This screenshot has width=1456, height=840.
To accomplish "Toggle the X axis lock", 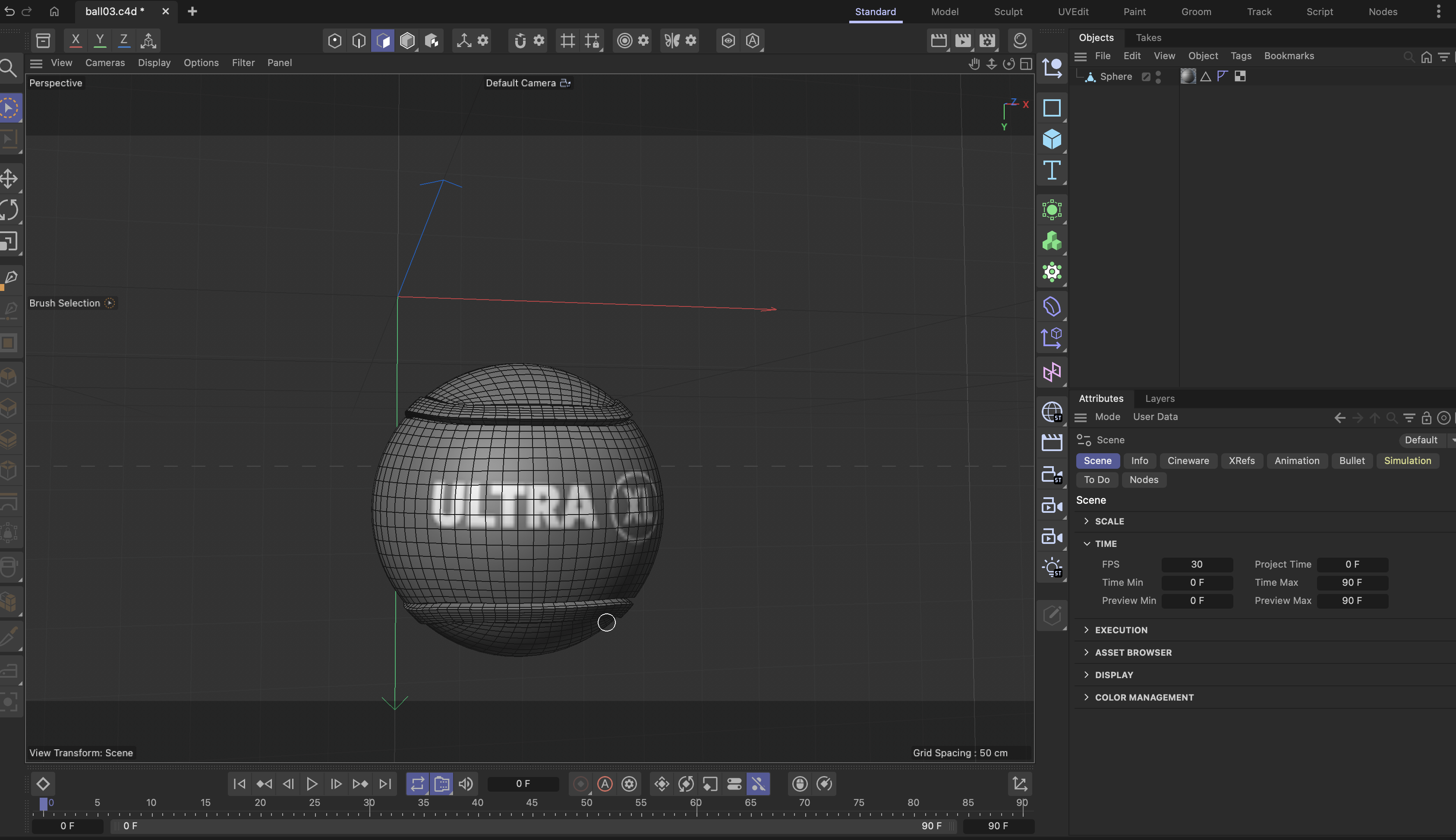I will [75, 41].
